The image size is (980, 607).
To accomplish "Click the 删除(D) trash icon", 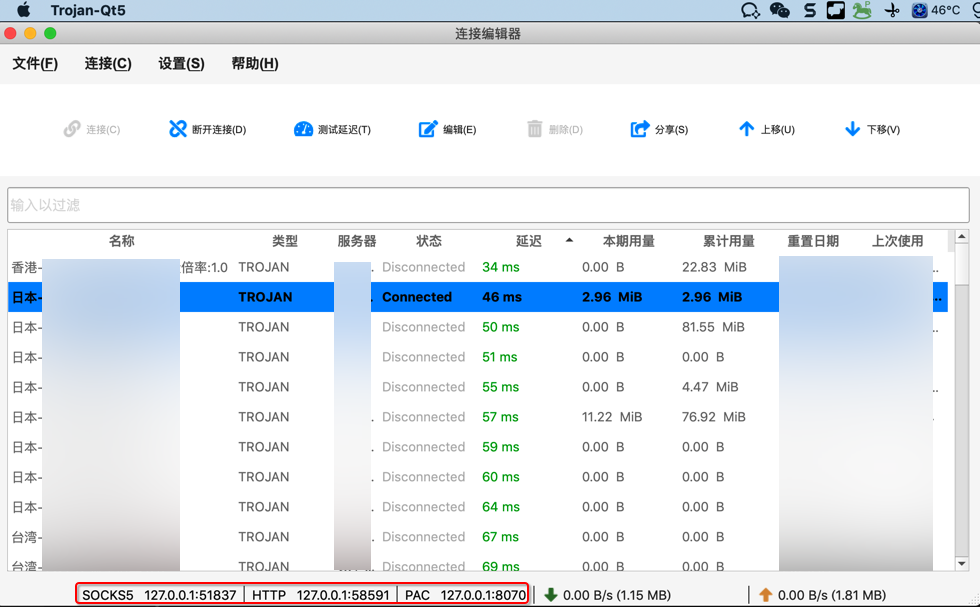I will (534, 129).
